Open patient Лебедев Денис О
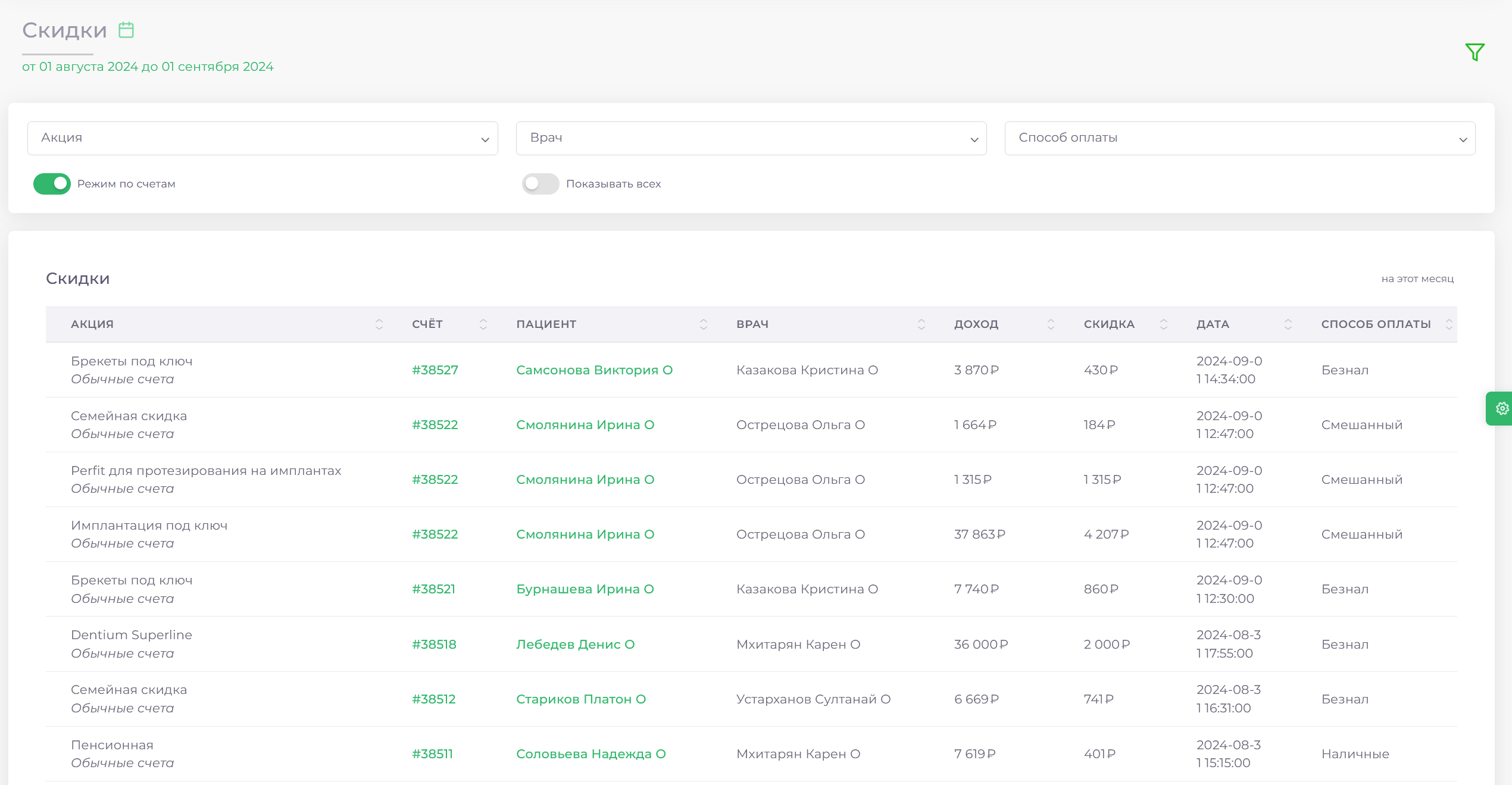This screenshot has height=785, width=1512. 576,645
